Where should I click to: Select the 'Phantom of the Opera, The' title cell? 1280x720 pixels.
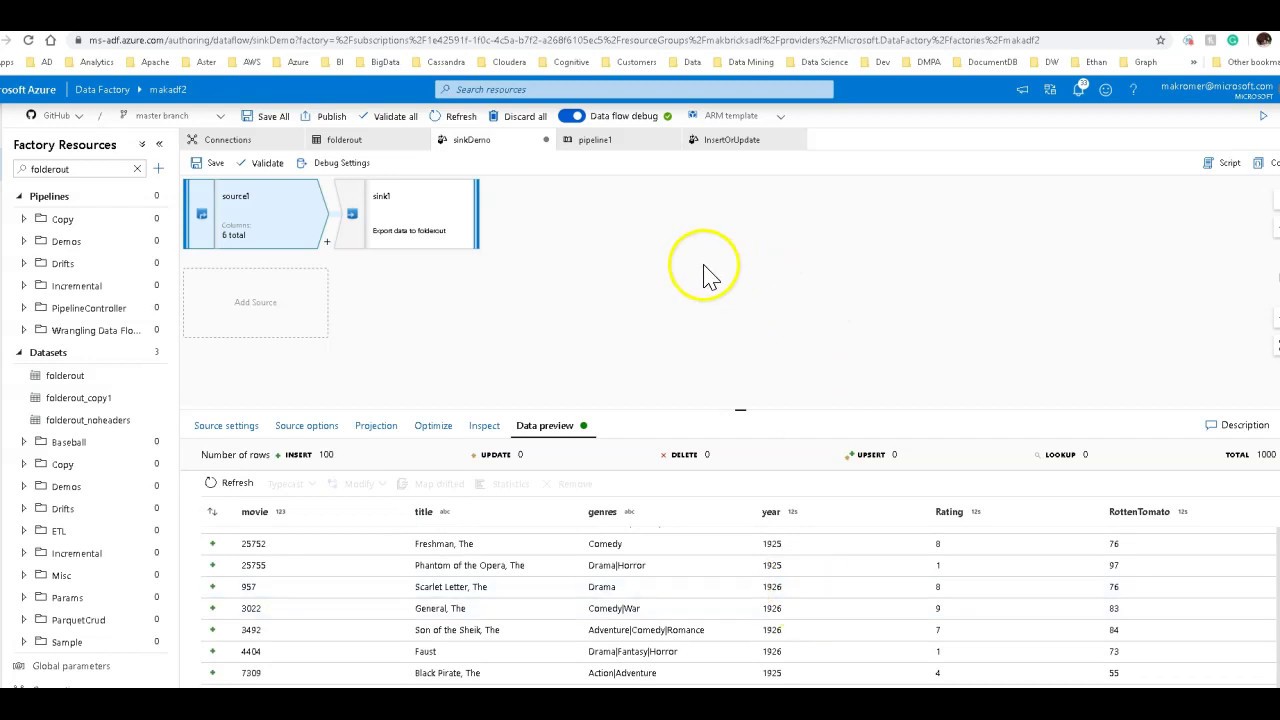point(469,566)
